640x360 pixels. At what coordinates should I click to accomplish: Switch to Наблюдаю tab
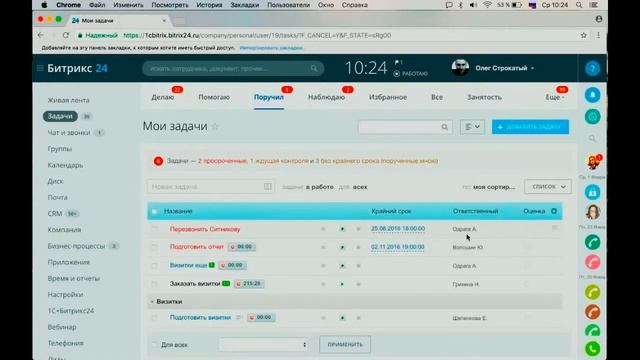coord(326,97)
